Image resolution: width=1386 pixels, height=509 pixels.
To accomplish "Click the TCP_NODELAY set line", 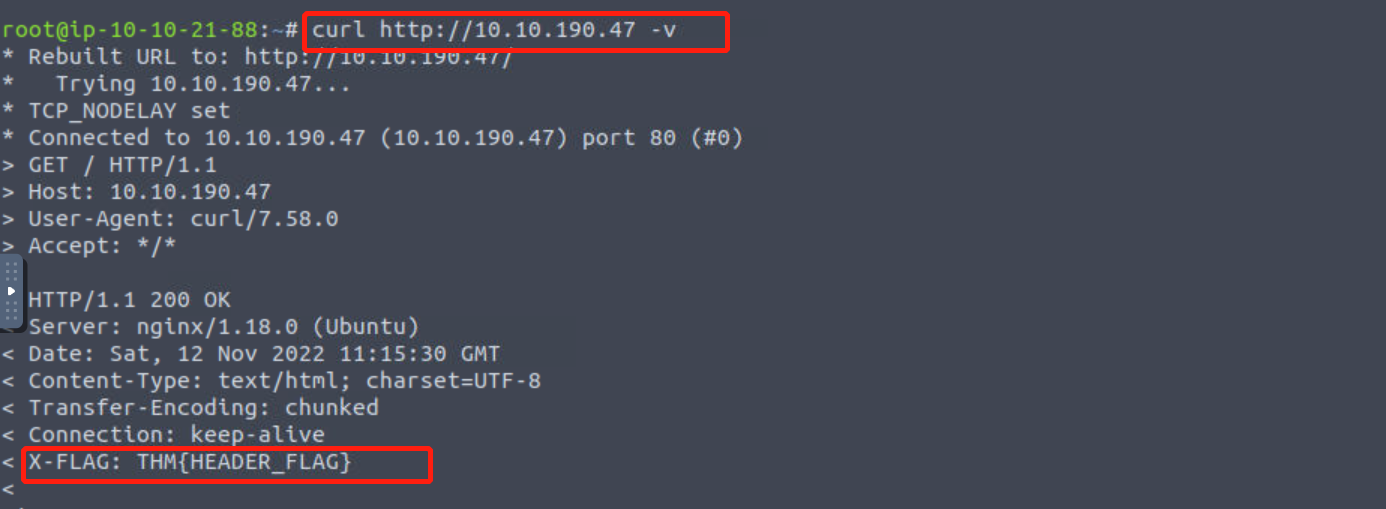I will tap(129, 111).
